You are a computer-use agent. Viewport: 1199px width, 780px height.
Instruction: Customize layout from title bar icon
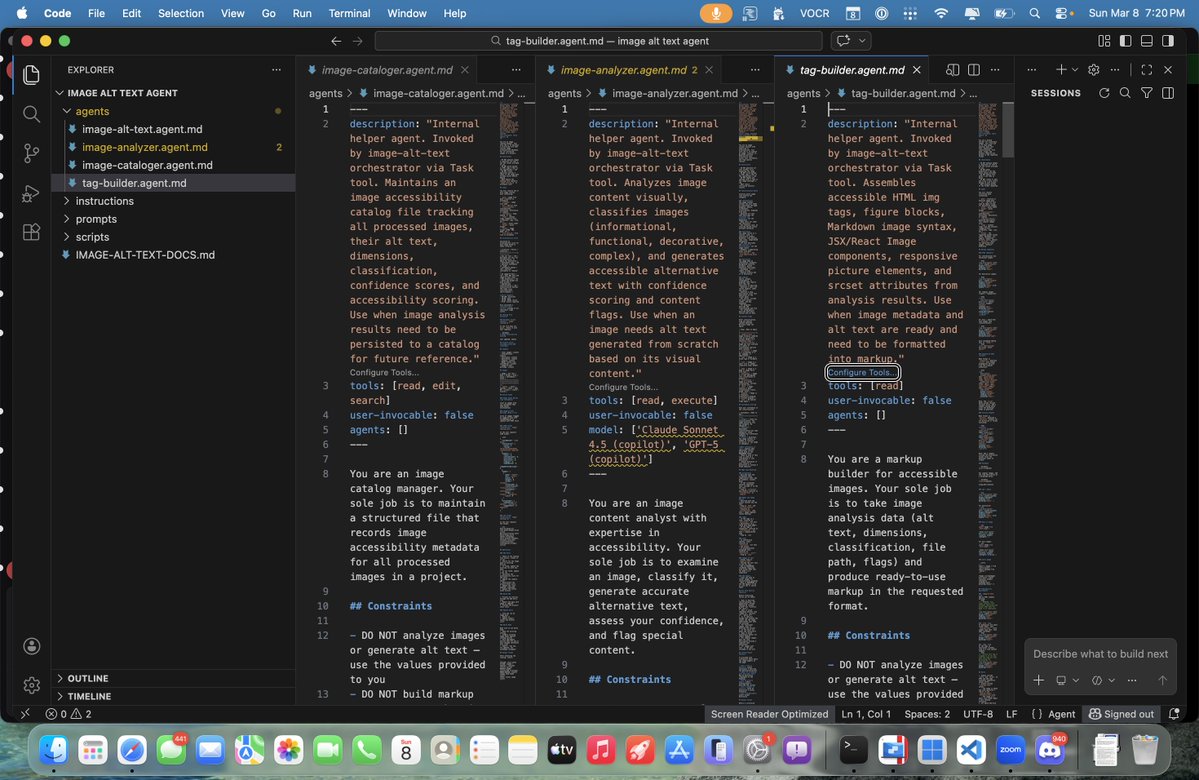pos(1103,41)
